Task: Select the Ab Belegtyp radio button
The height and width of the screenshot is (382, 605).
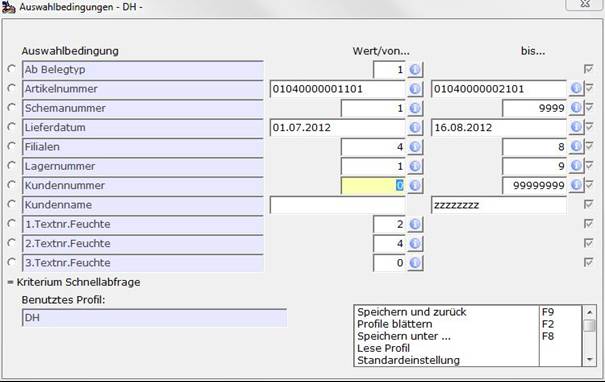Action: pos(12,69)
